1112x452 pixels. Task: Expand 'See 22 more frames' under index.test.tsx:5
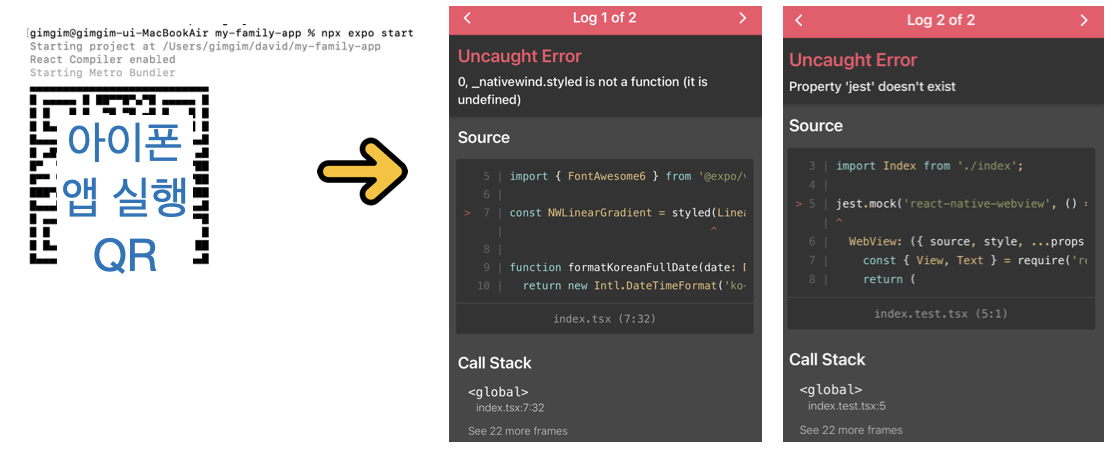tap(851, 430)
